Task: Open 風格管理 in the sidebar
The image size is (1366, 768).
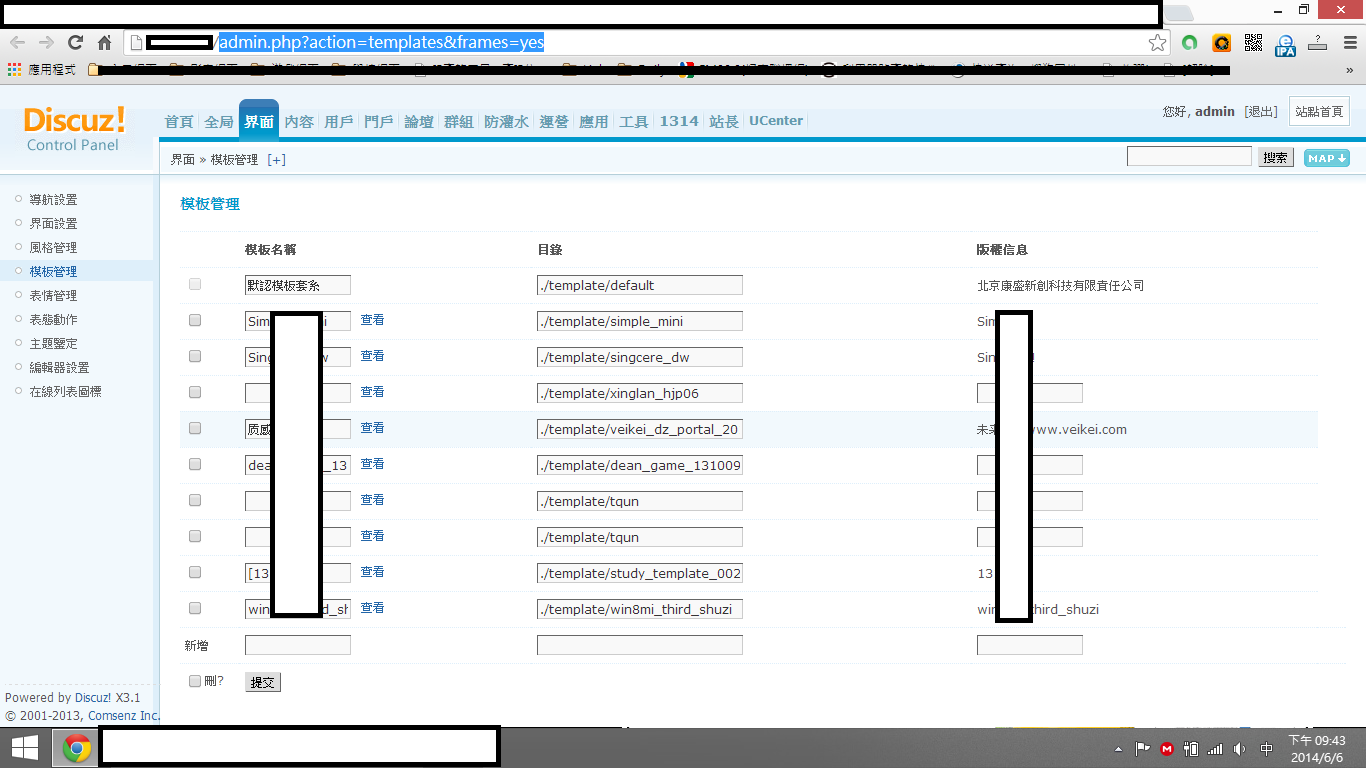Action: coord(53,248)
